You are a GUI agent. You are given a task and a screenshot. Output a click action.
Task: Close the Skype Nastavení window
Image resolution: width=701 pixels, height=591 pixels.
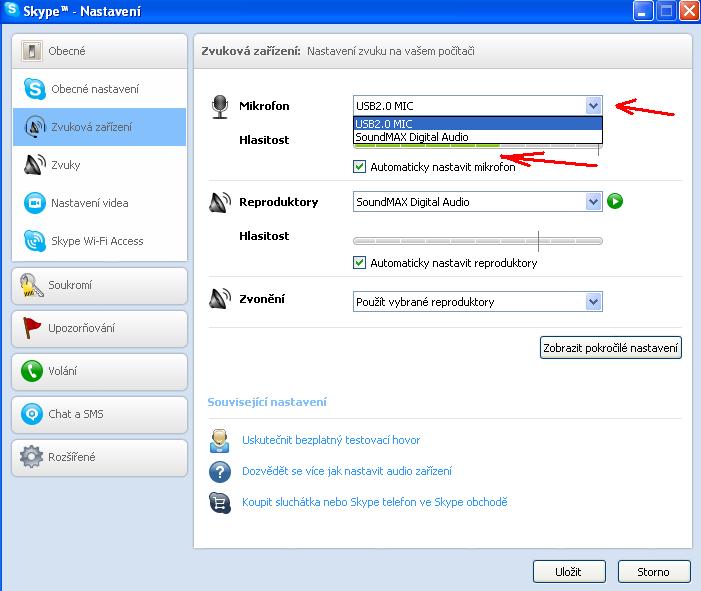click(689, 11)
